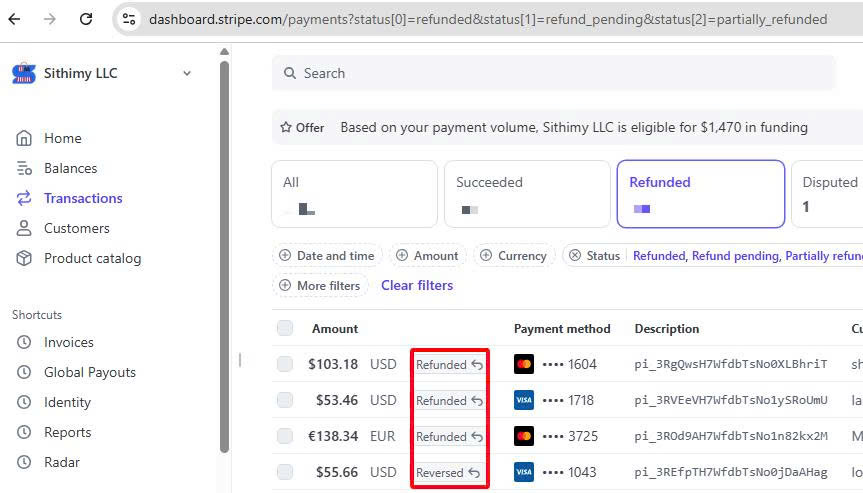The width and height of the screenshot is (863, 493).
Task: Click the Sithimy LLC account logo
Action: point(23,73)
